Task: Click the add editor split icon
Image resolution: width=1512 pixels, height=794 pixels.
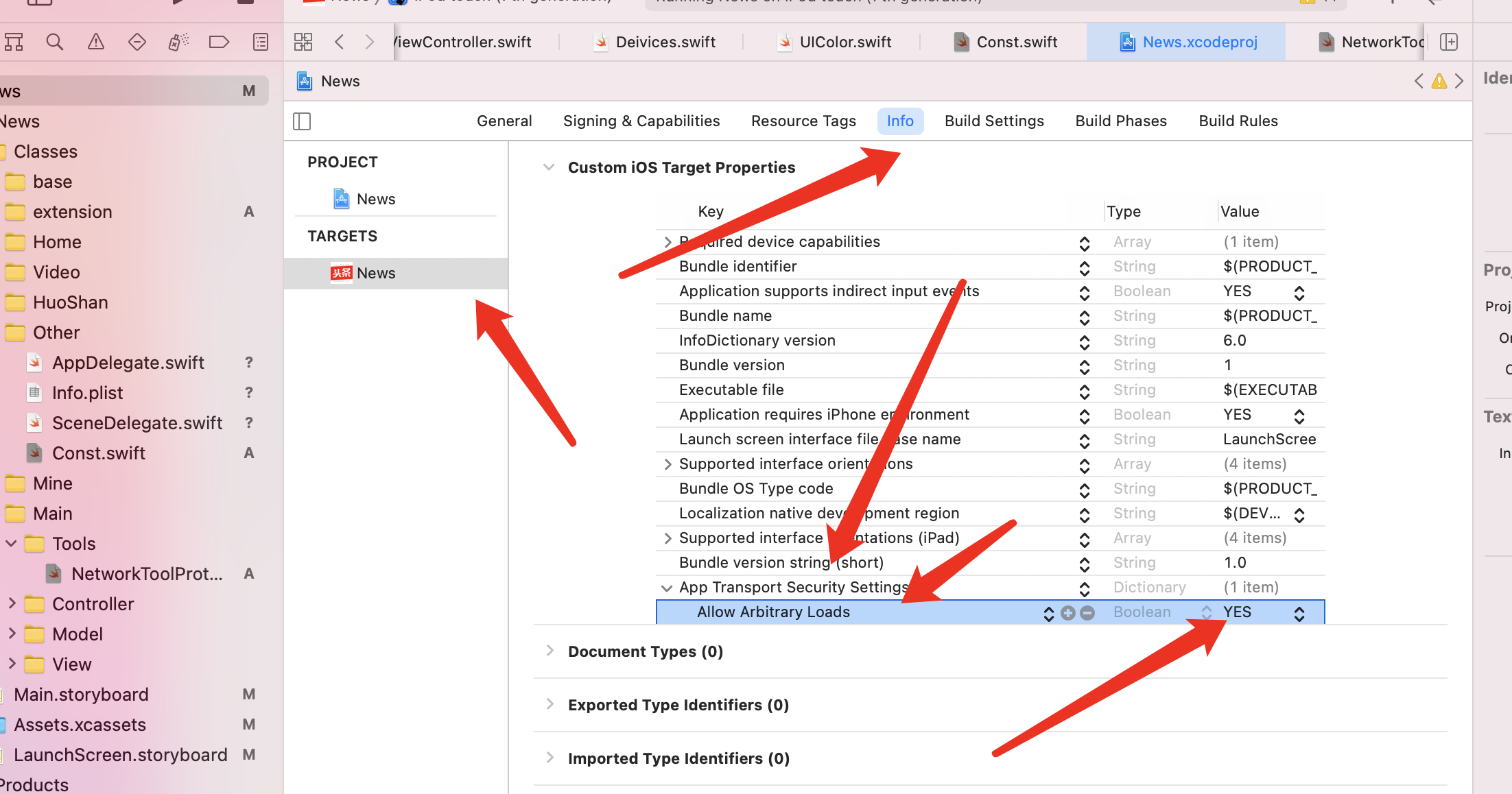Action: coord(1449,43)
